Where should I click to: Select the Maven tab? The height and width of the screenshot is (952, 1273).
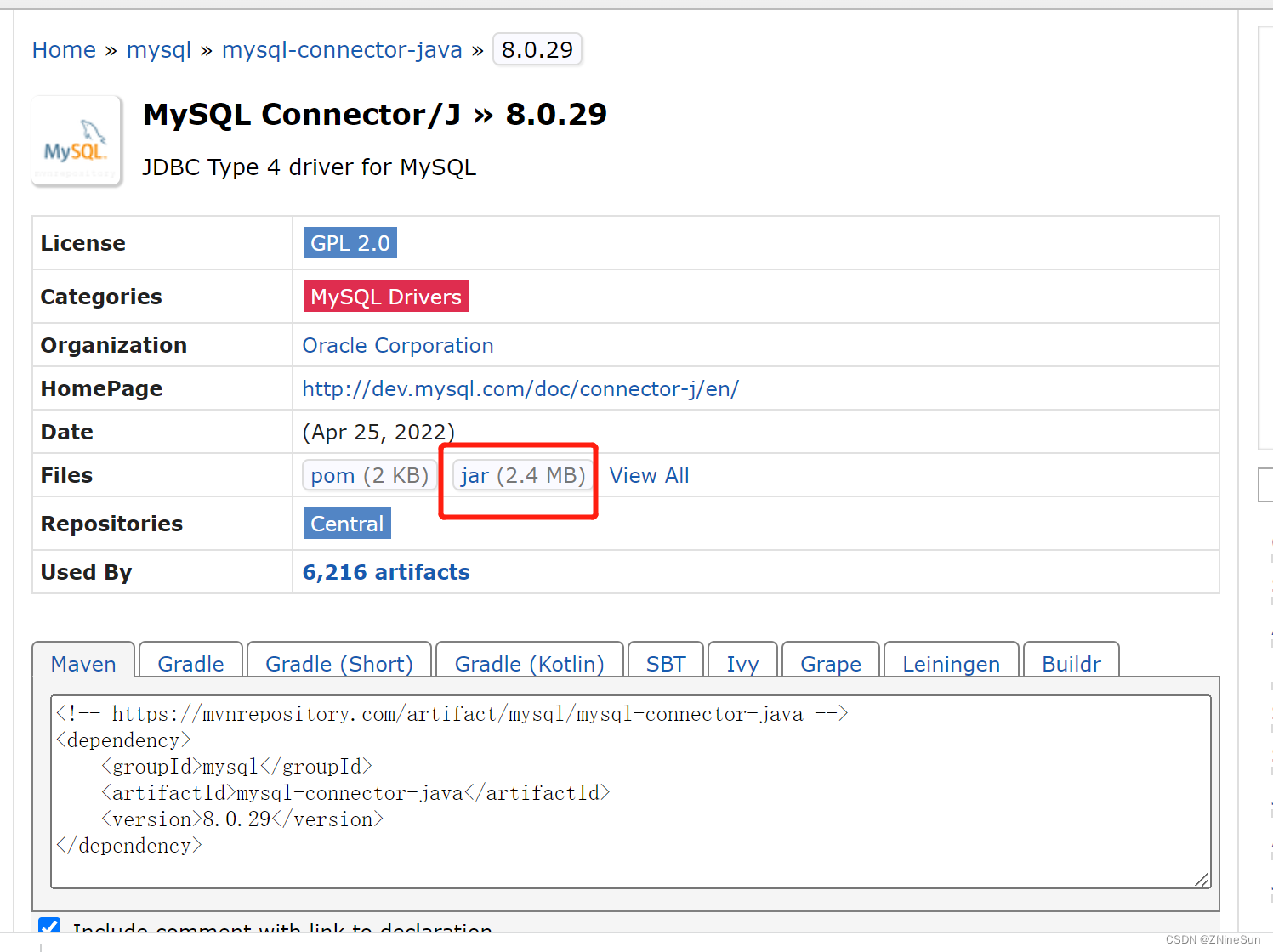pos(83,660)
